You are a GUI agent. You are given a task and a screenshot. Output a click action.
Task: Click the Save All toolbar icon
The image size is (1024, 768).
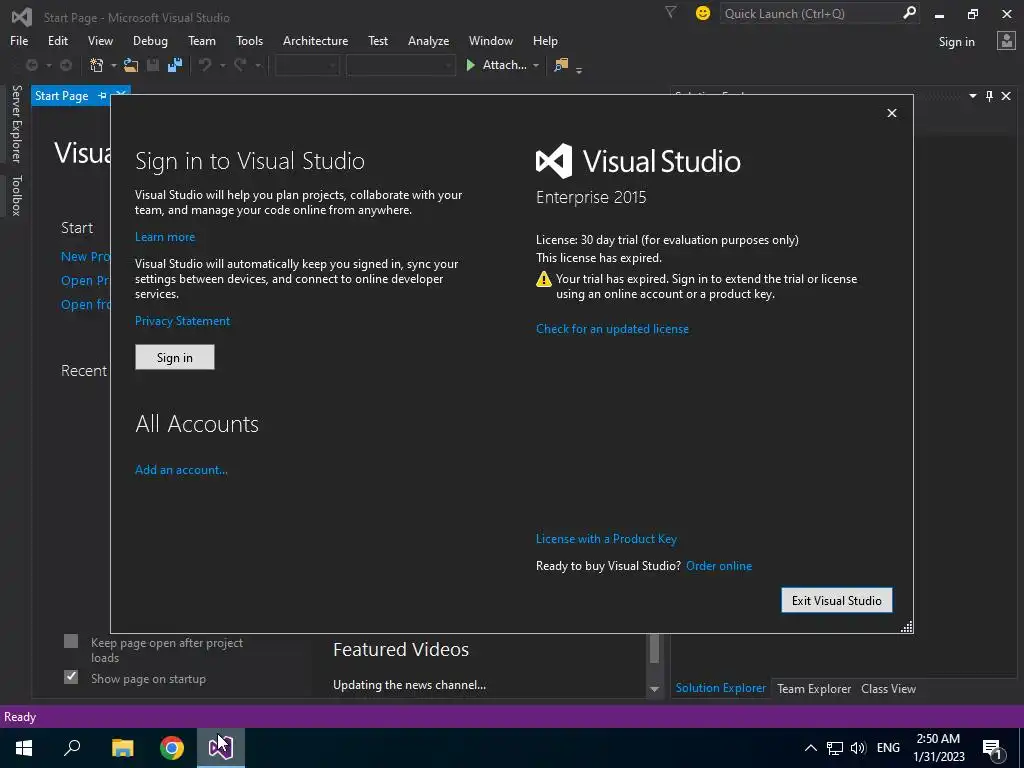(x=174, y=65)
